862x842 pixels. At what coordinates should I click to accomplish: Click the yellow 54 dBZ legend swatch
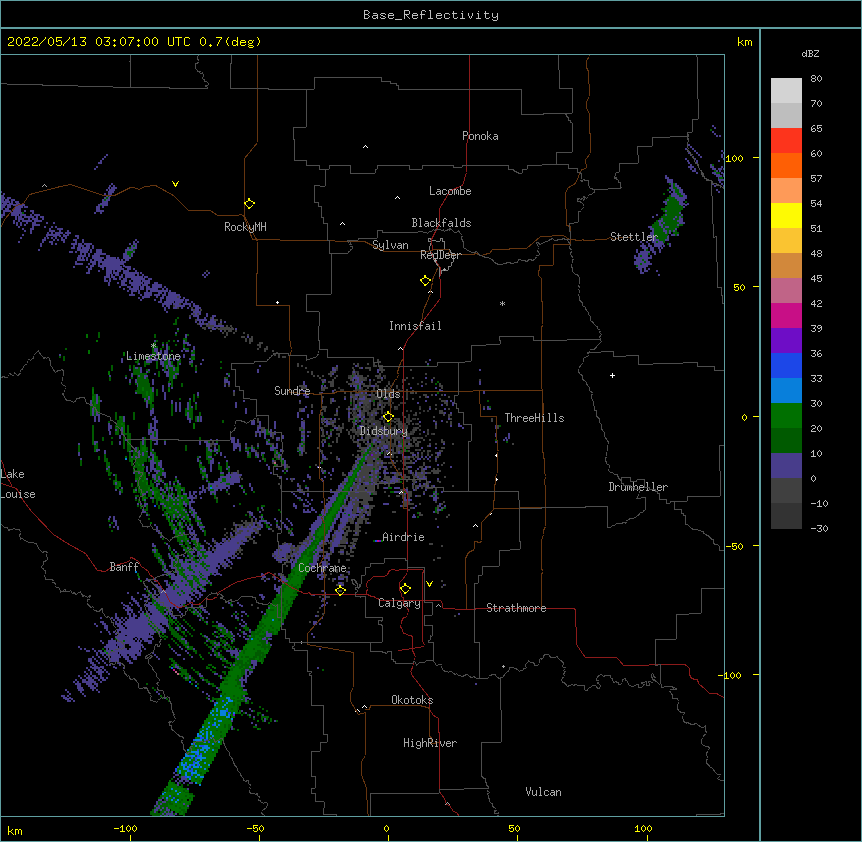(x=786, y=215)
